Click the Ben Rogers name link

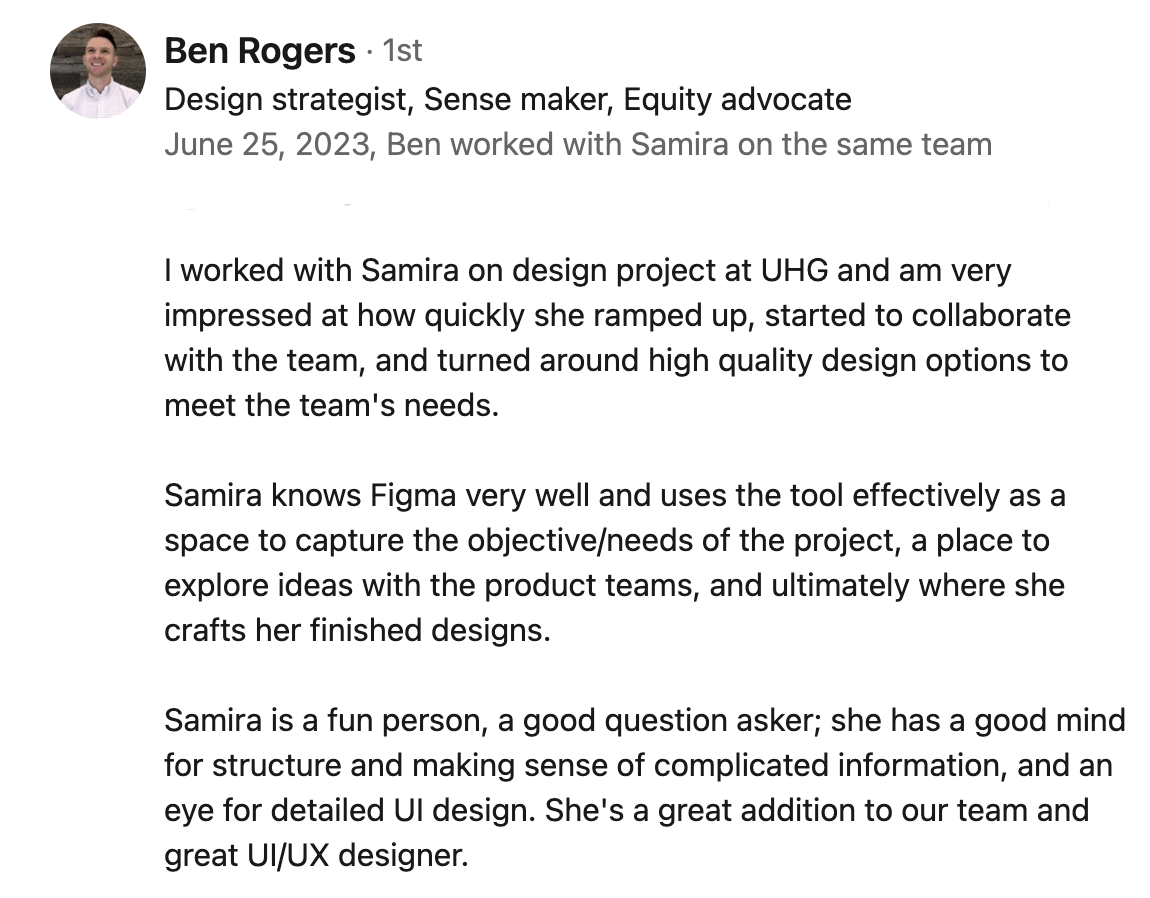[260, 51]
